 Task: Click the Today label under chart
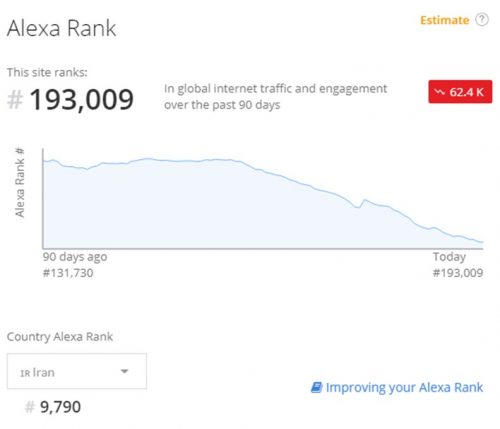[449, 257]
